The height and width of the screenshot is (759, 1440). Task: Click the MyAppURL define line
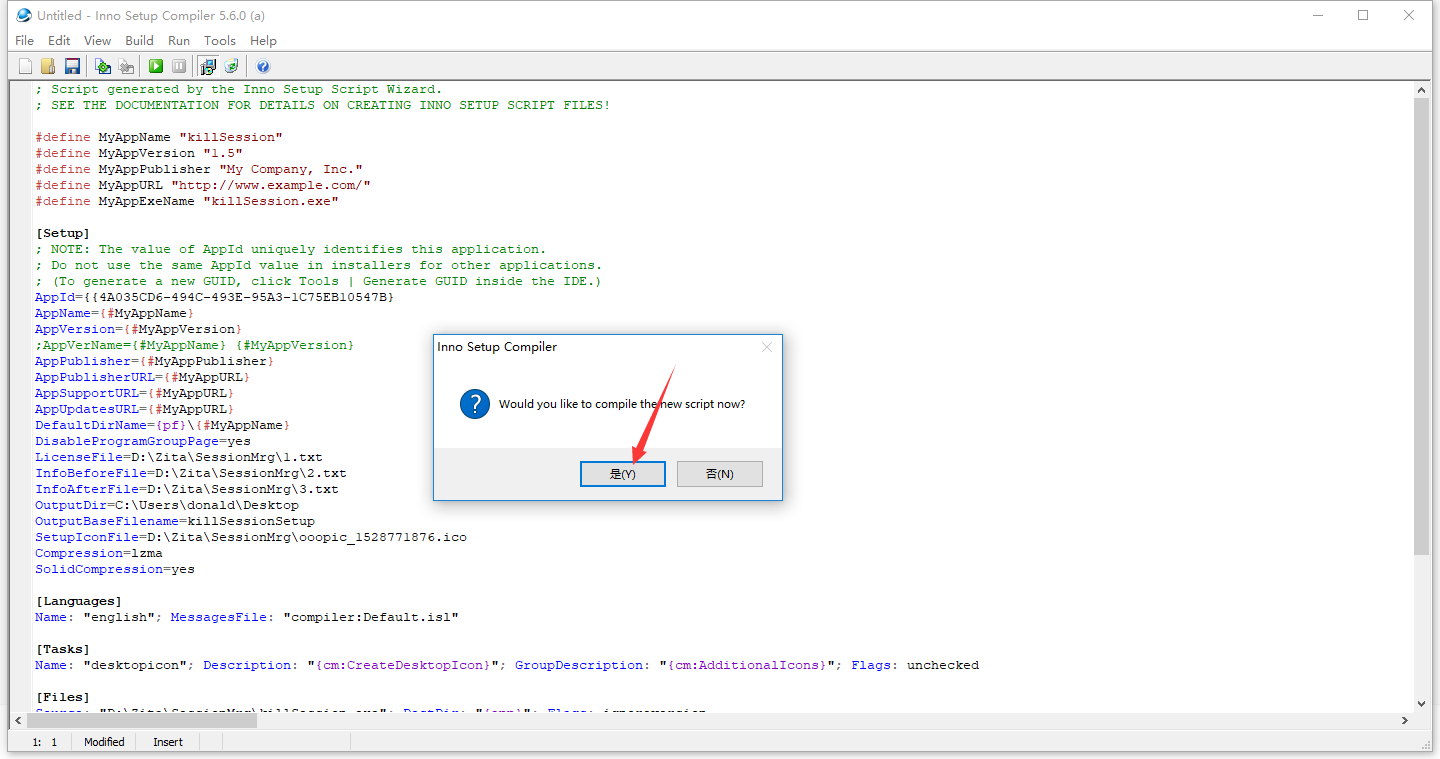click(203, 185)
